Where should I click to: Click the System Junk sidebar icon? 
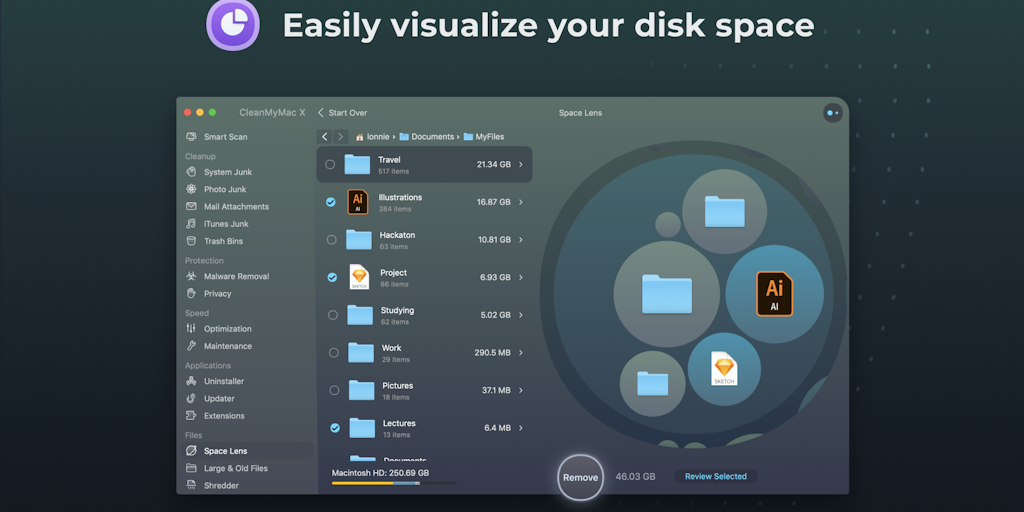[191, 172]
